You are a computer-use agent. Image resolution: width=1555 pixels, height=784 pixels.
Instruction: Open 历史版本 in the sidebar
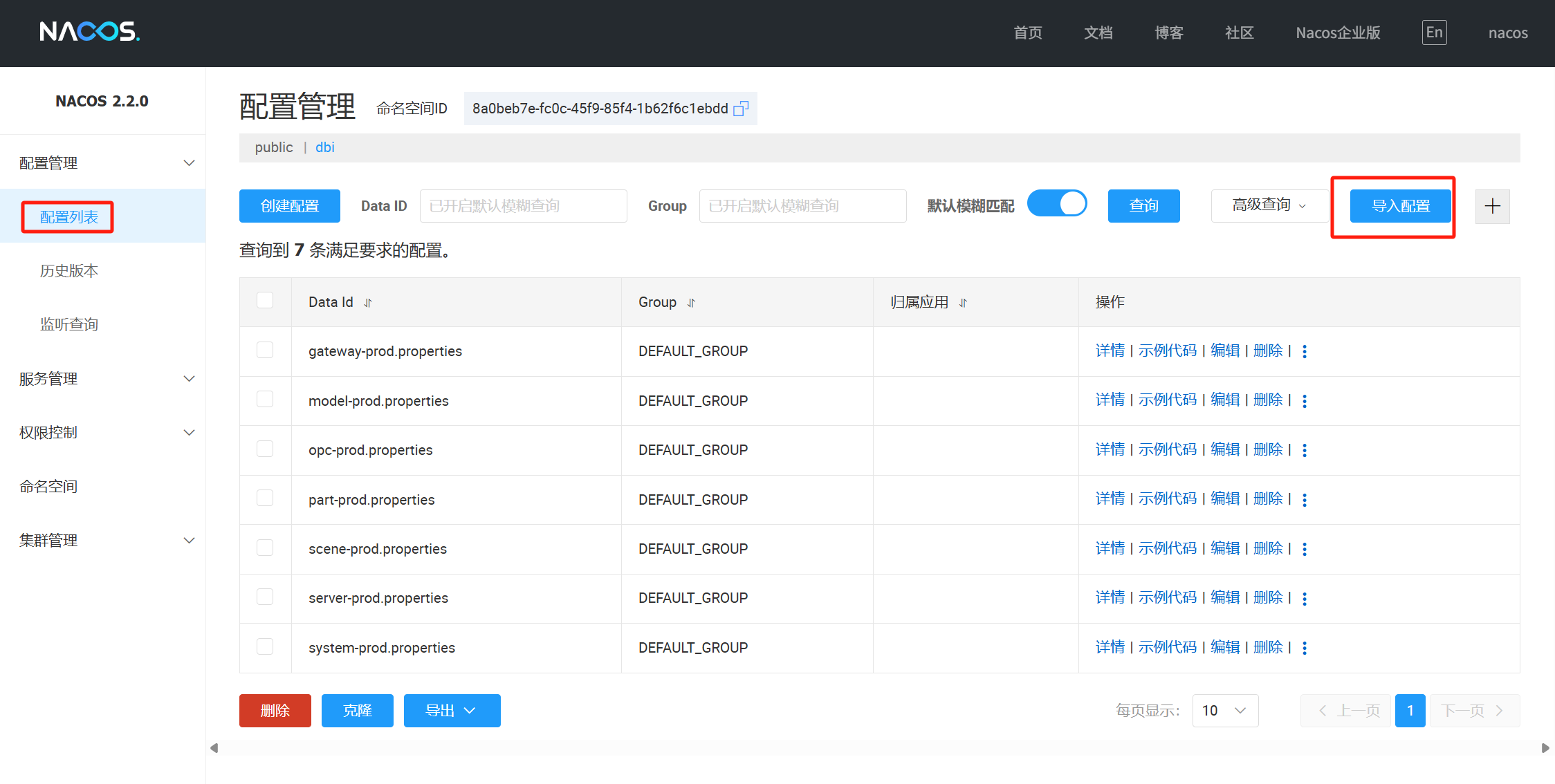click(68, 270)
